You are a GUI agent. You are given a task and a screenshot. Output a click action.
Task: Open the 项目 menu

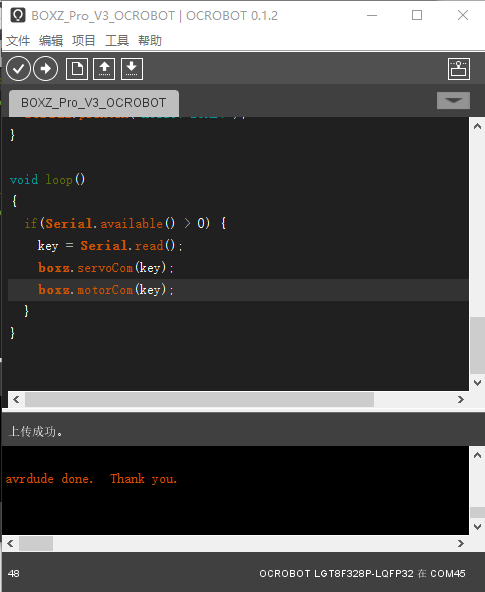(x=83, y=40)
